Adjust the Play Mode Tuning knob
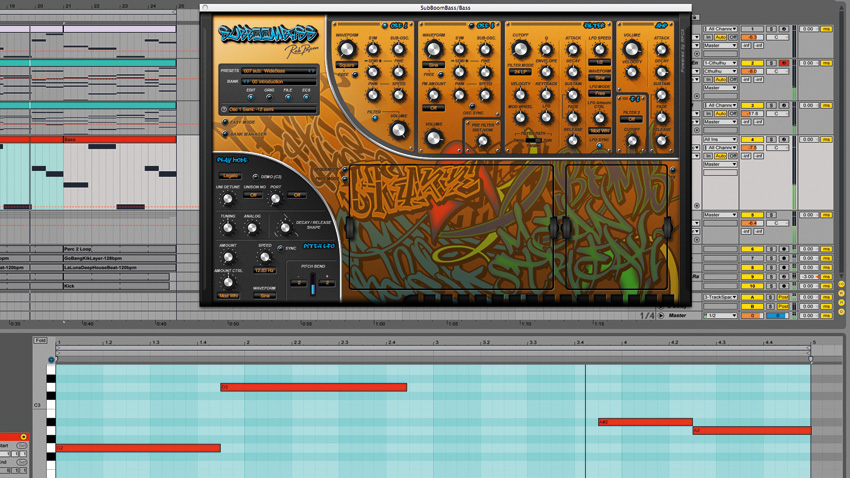 [x=228, y=228]
